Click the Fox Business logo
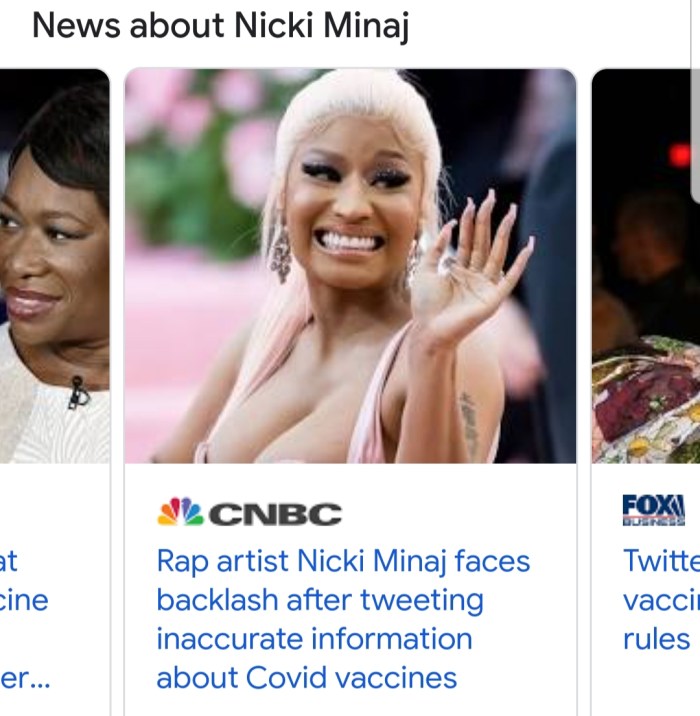 (654, 510)
